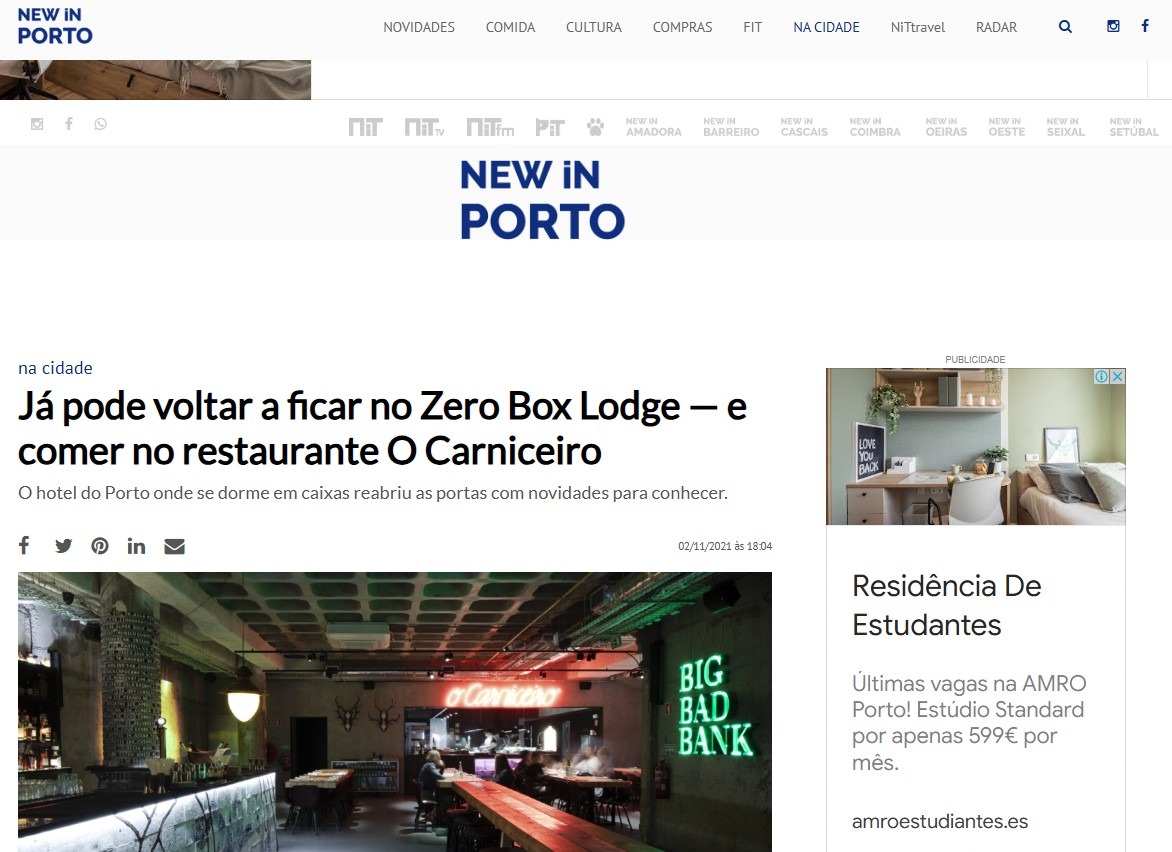The image size is (1172, 852).
Task: Select the NiTtravel menu item
Action: [x=918, y=27]
